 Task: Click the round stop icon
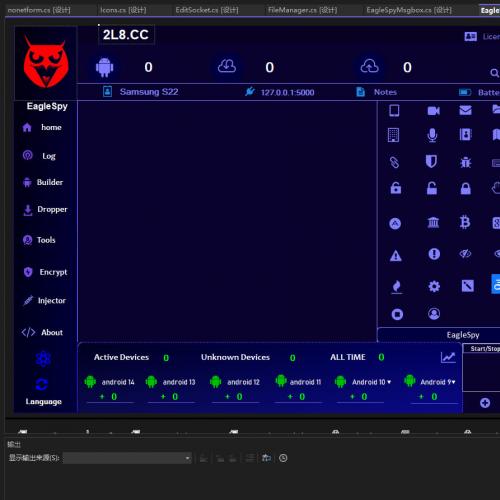coord(397,314)
